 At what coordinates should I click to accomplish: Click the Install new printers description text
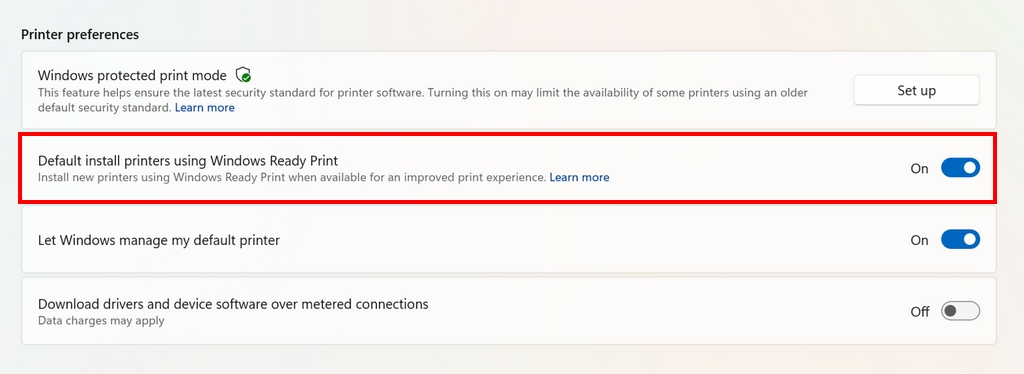coord(291,177)
